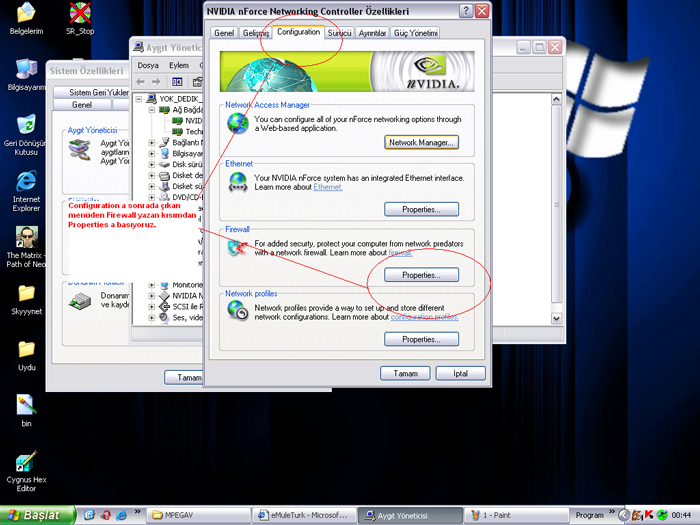Confirm with Tamam in NVIDIA dialog
This screenshot has height=525, width=700.
click(405, 373)
